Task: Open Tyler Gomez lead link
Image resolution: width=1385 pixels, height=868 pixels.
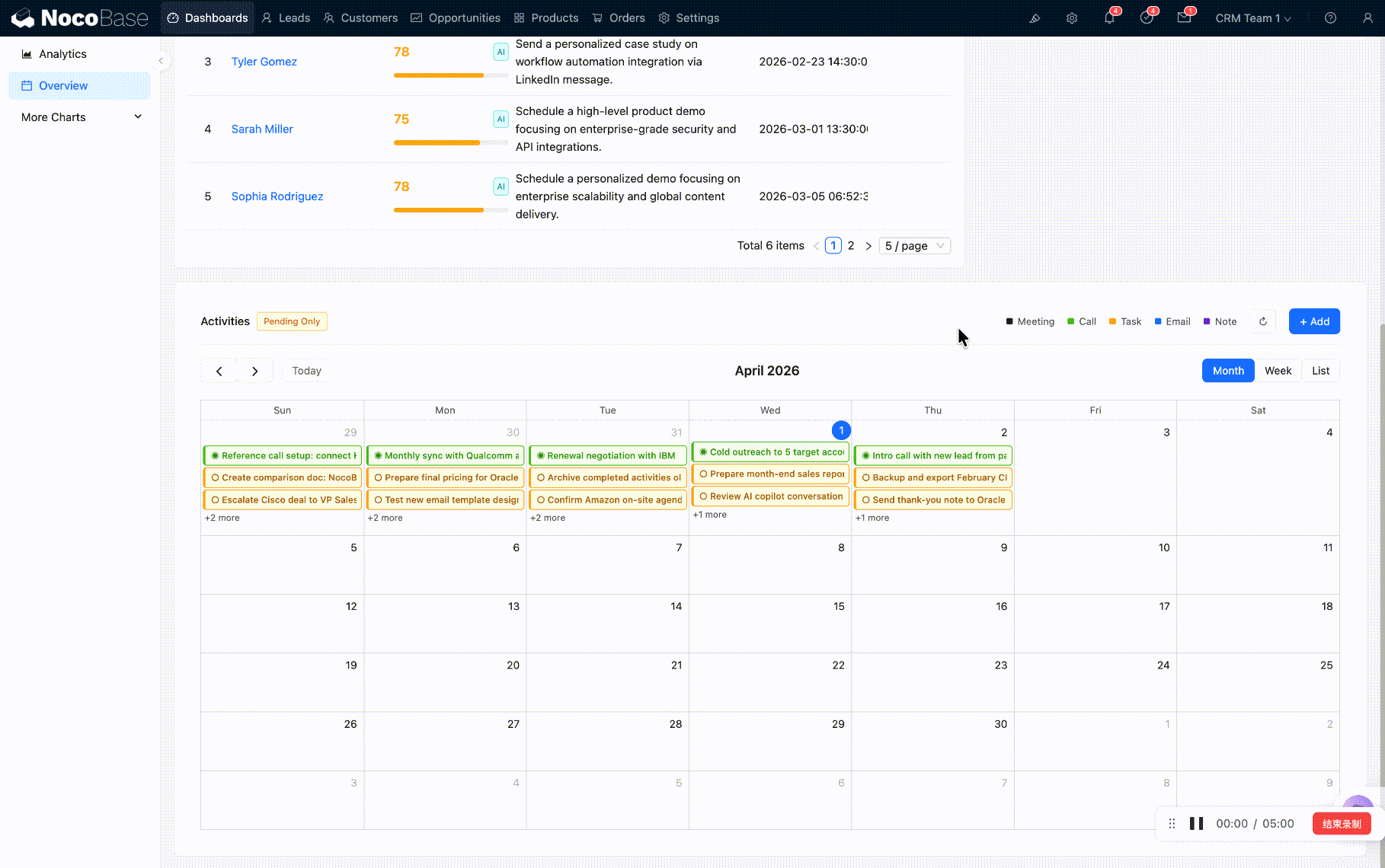Action: [x=264, y=62]
